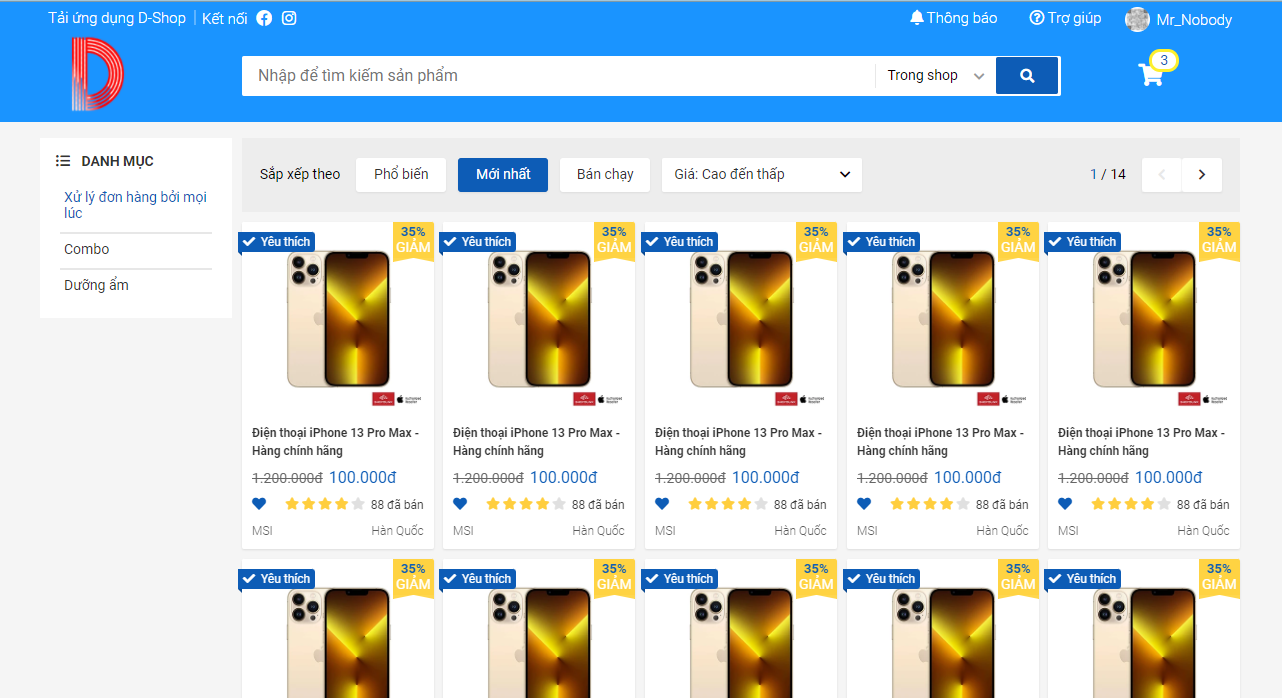Switch sorting to Bán chạy
1282x698 pixels.
[x=604, y=174]
